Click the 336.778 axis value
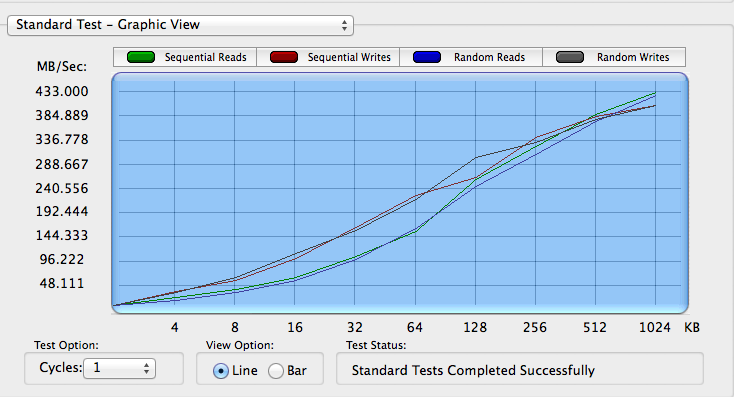This screenshot has width=734, height=397. 62,140
